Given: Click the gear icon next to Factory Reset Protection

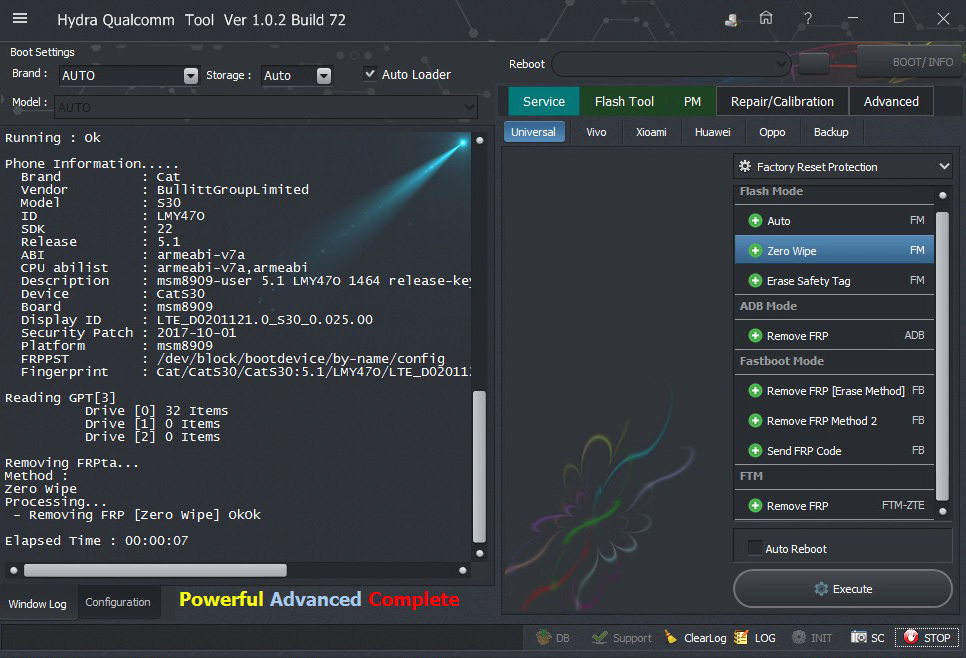Looking at the screenshot, I should [745, 166].
